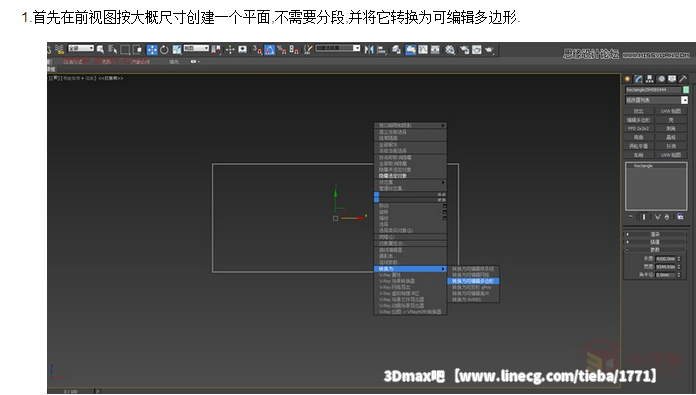Expand the 渲染 rollout

point(655,234)
